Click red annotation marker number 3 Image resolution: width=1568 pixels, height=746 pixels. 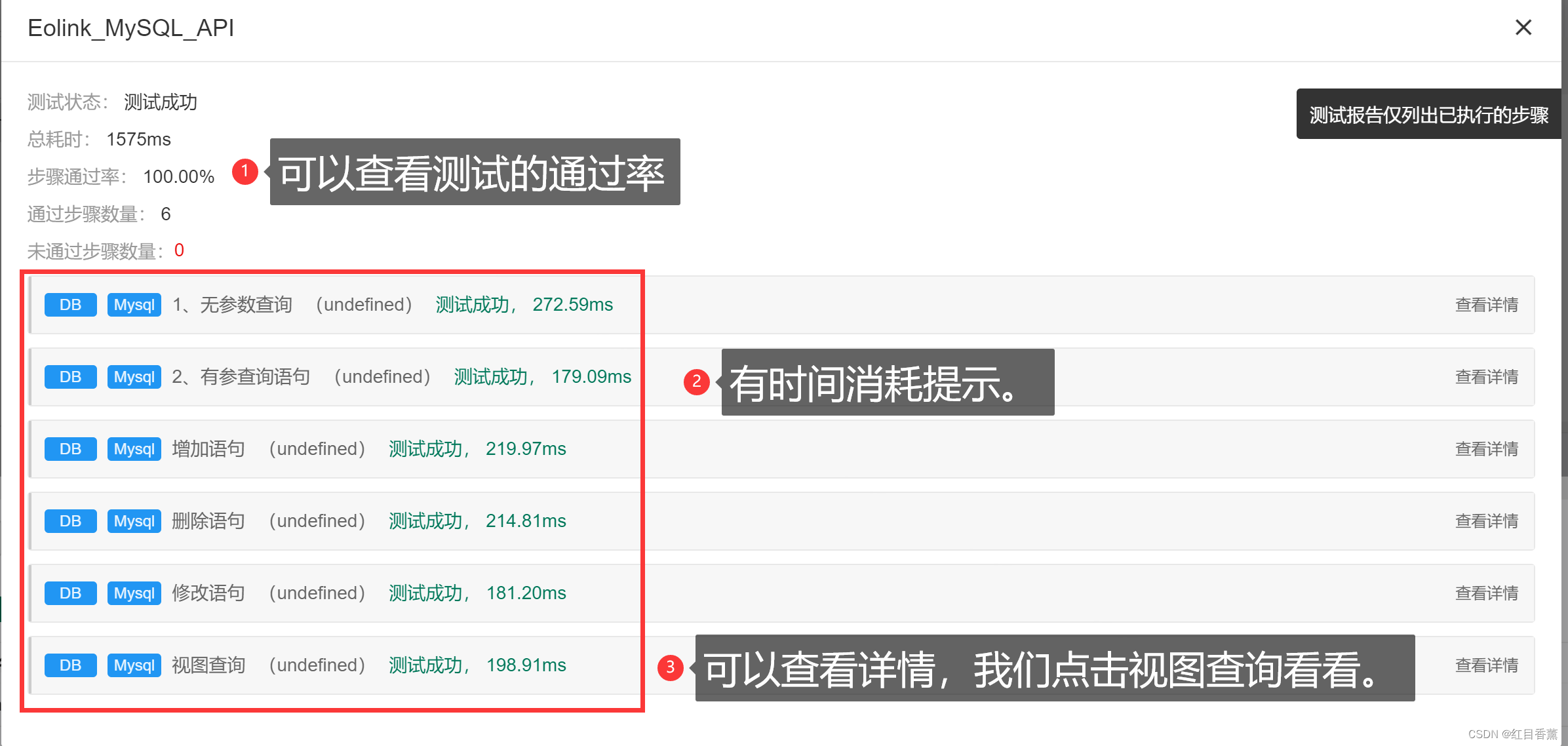[670, 667]
